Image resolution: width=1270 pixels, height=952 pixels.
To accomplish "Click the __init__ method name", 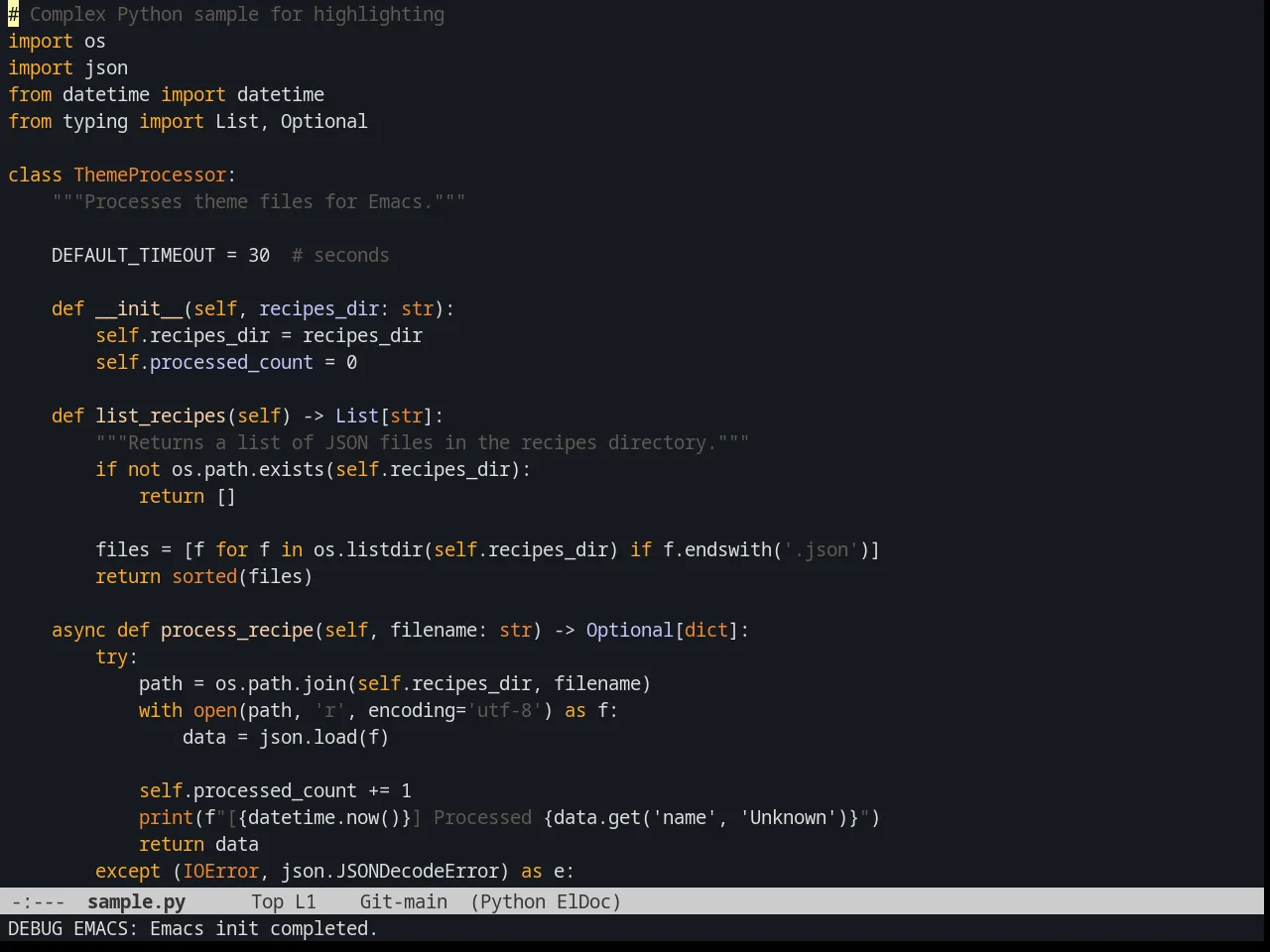I will (x=139, y=308).
